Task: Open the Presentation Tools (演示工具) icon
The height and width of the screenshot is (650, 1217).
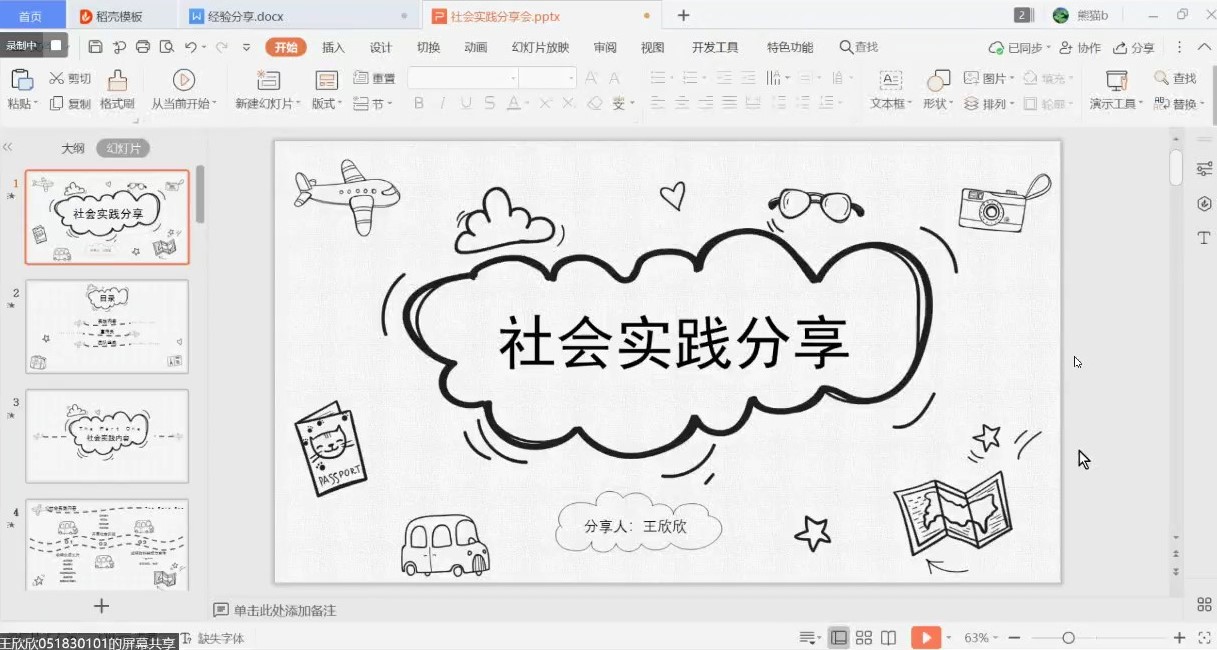Action: (x=1116, y=81)
